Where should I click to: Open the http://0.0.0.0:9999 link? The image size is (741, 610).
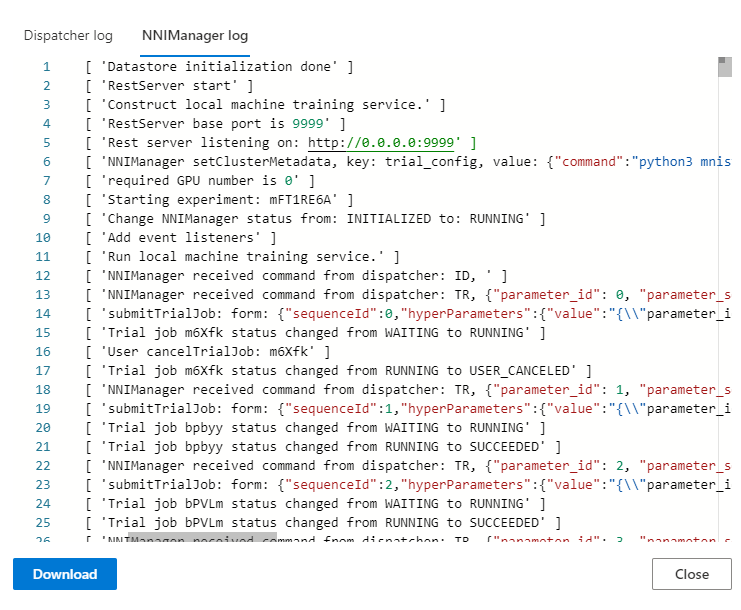click(384, 143)
